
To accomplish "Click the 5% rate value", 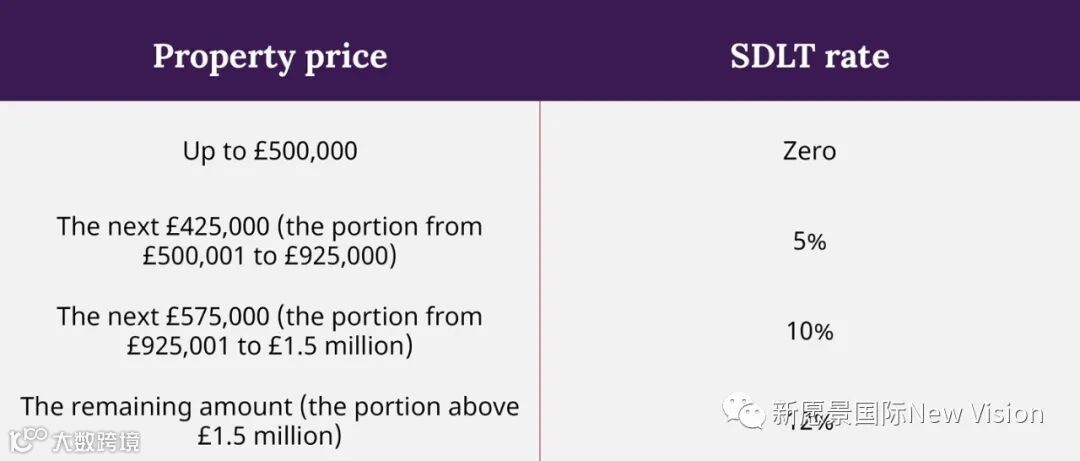I will (x=809, y=242).
